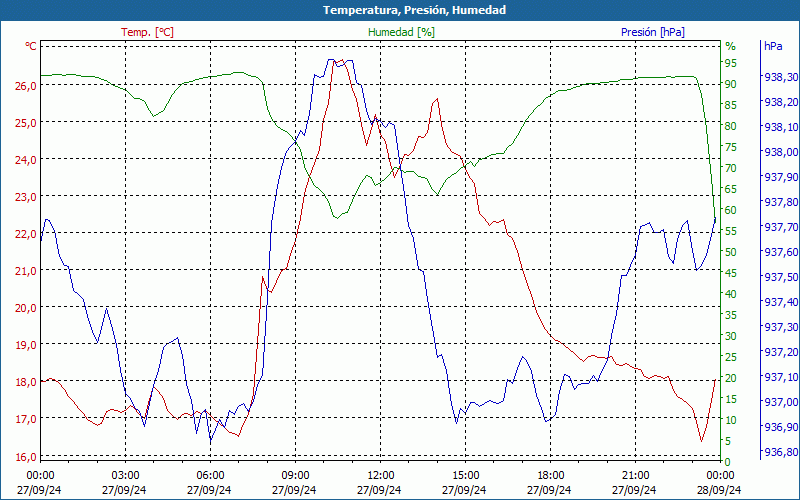Select the red 'Temp. [°C]' legend label
800x500 pixels.
(x=147, y=32)
